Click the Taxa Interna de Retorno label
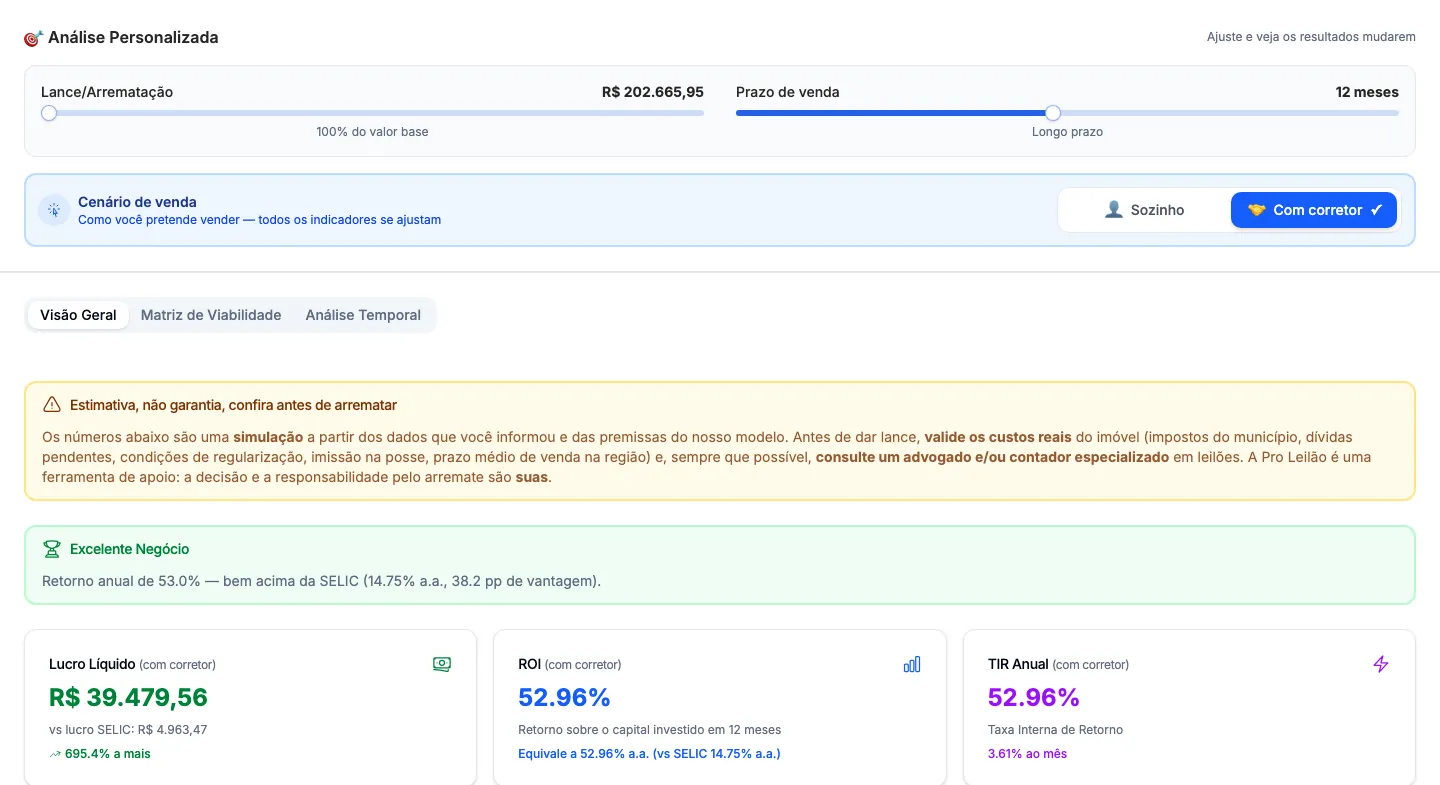Image resolution: width=1440 pixels, height=785 pixels. coord(1055,730)
